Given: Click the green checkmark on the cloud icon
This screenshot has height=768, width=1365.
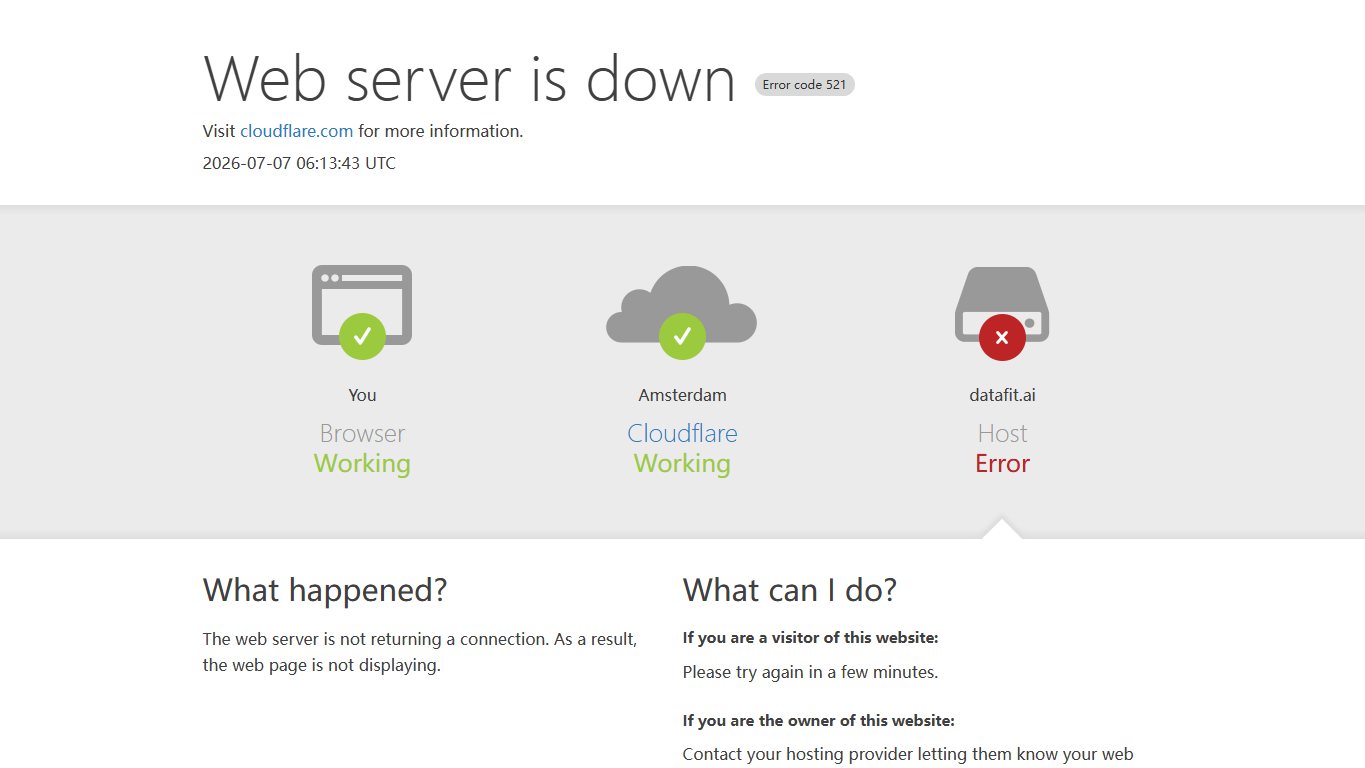Looking at the screenshot, I should click(x=682, y=337).
